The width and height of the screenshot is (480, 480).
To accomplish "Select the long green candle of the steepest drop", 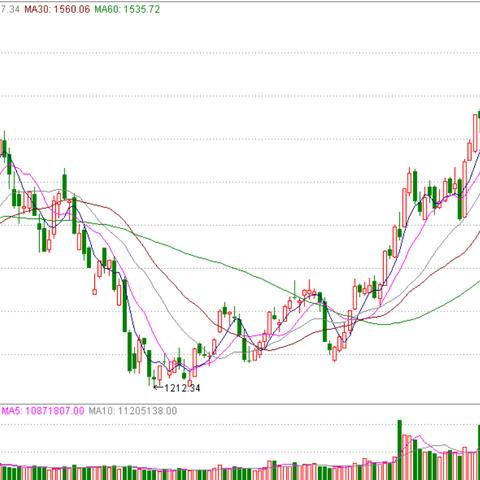I will pyautogui.click(x=125, y=305).
